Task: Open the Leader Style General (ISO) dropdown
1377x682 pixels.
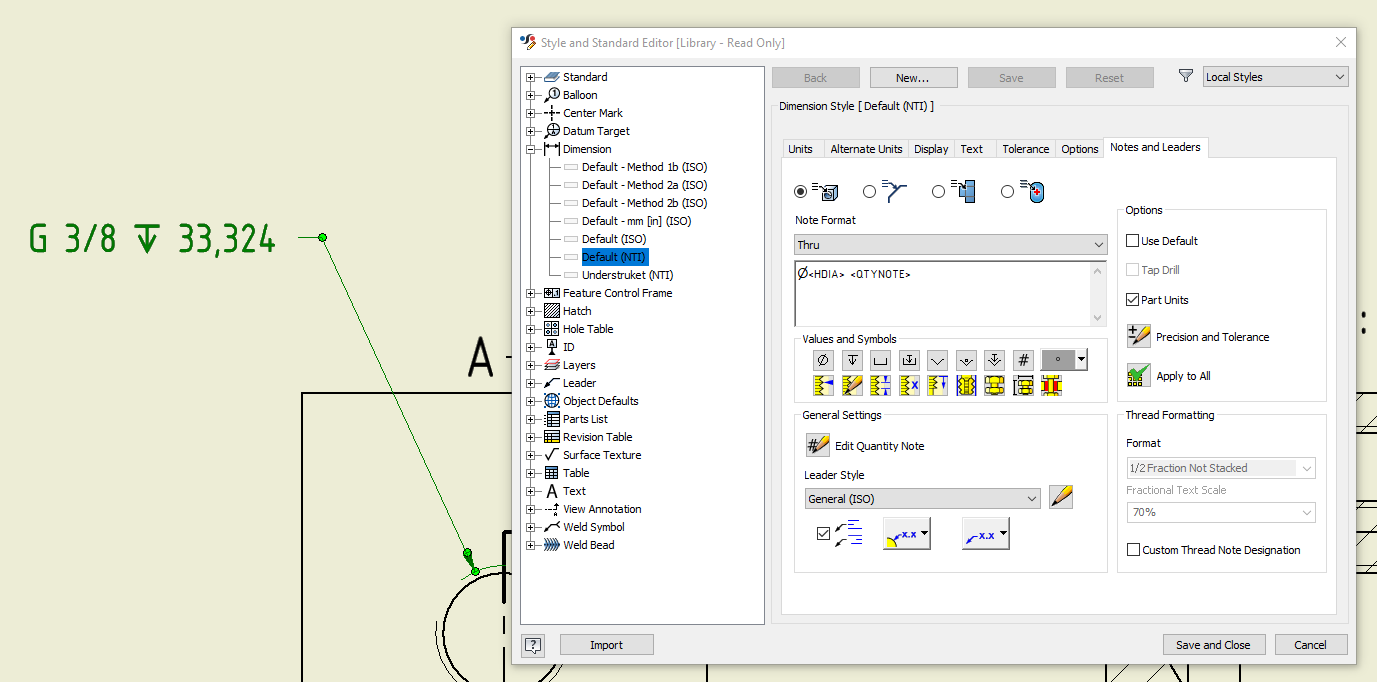Action: click(x=1033, y=497)
